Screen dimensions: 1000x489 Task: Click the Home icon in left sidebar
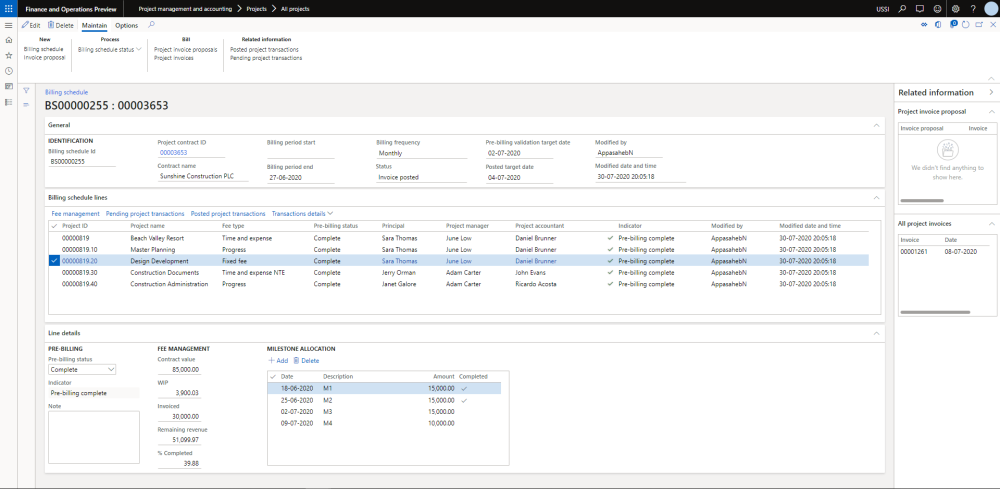[9, 39]
